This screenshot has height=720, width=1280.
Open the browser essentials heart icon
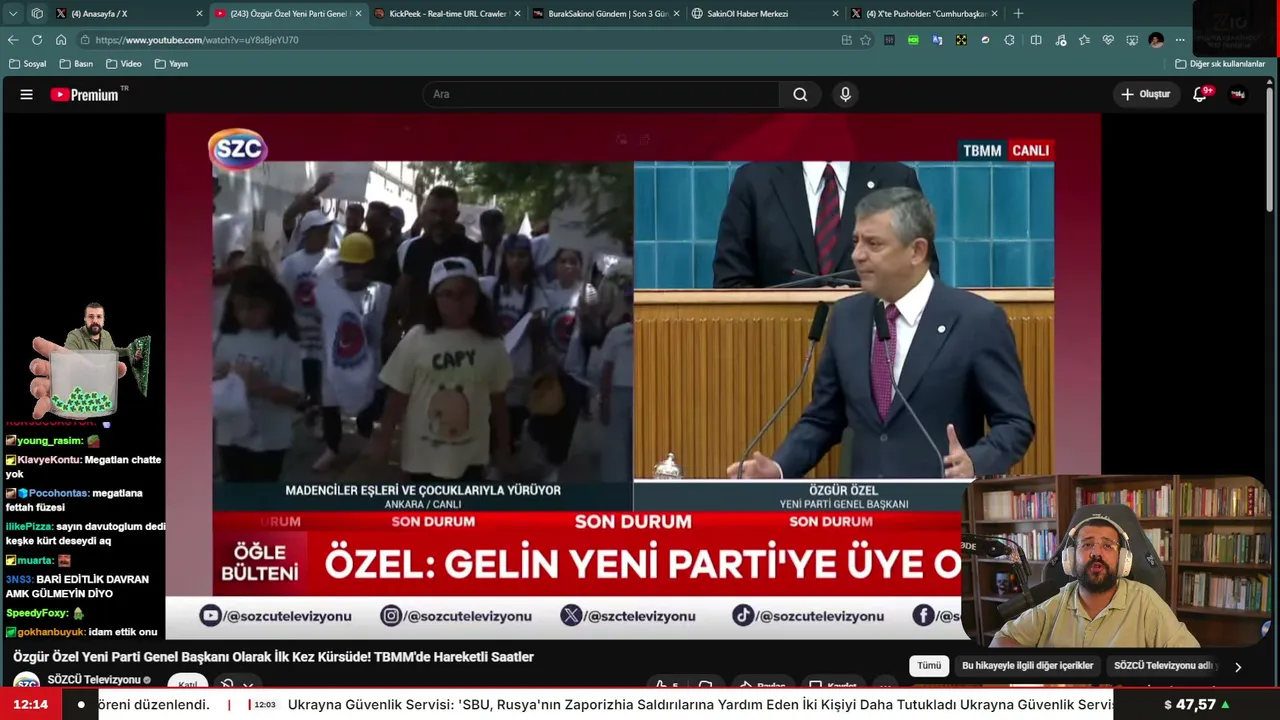point(1108,40)
